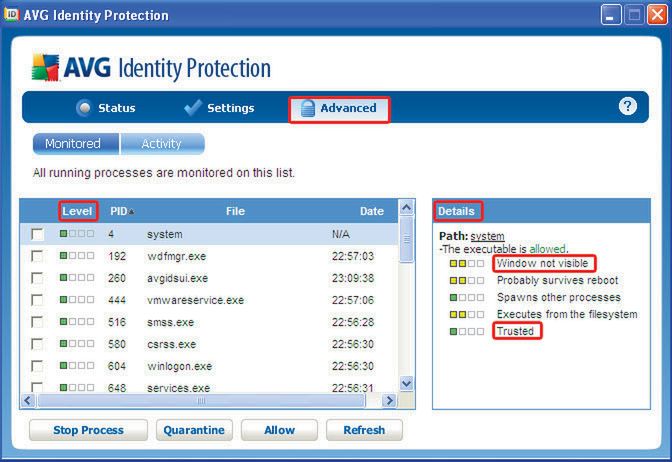This screenshot has height=462, width=672.
Task: Click the level indicator for csrss.exe
Action: click(77, 343)
